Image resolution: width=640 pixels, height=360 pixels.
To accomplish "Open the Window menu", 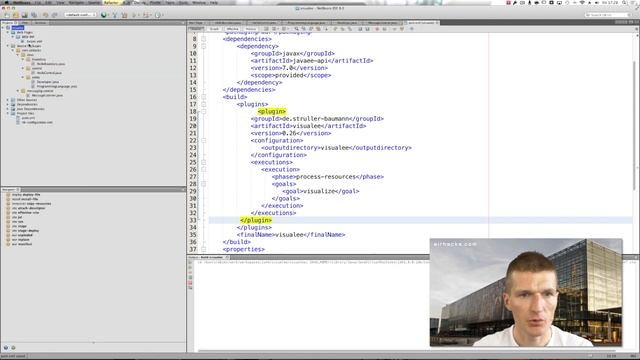I will point(199,2).
